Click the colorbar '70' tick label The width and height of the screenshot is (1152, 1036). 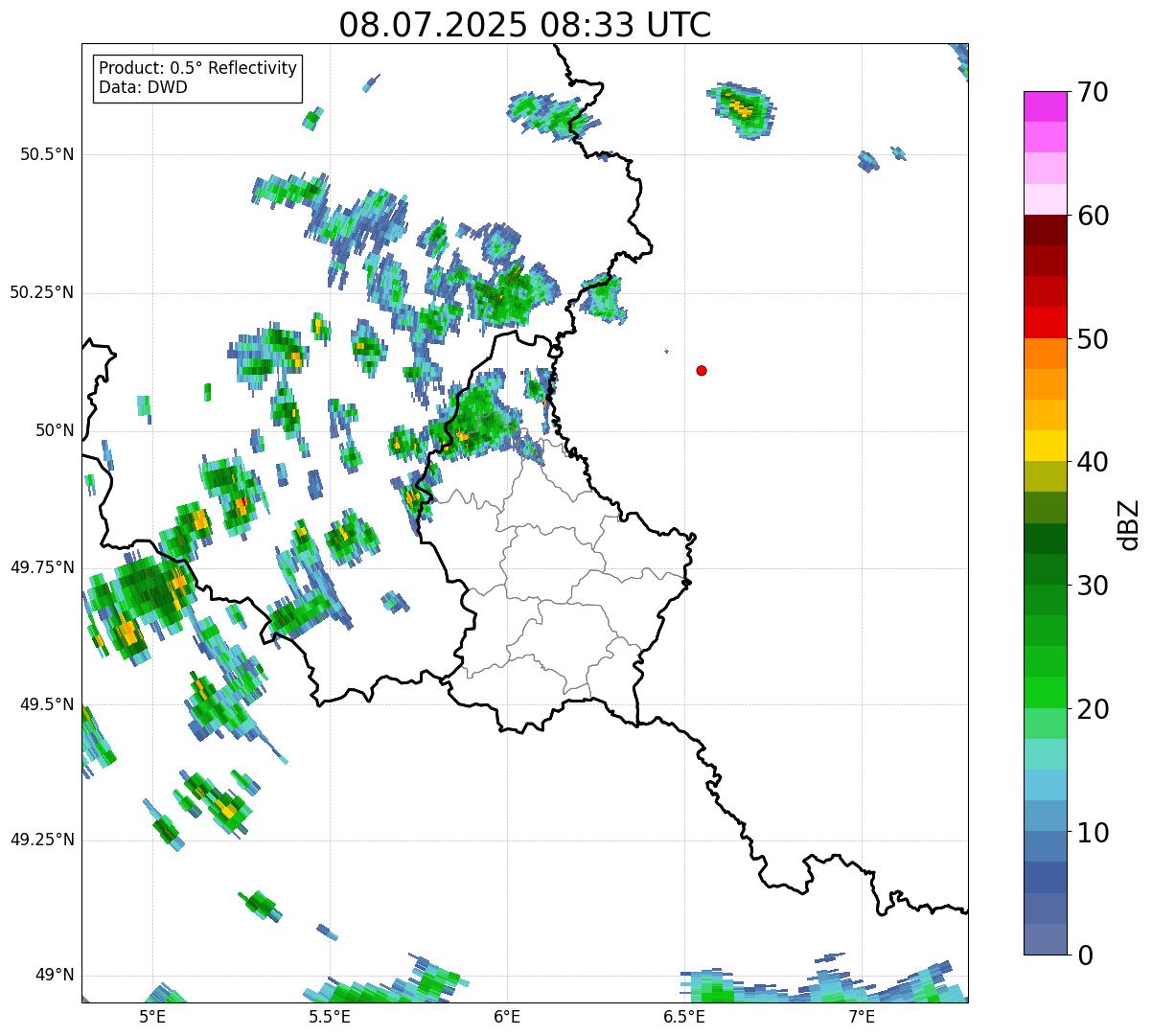[1093, 92]
